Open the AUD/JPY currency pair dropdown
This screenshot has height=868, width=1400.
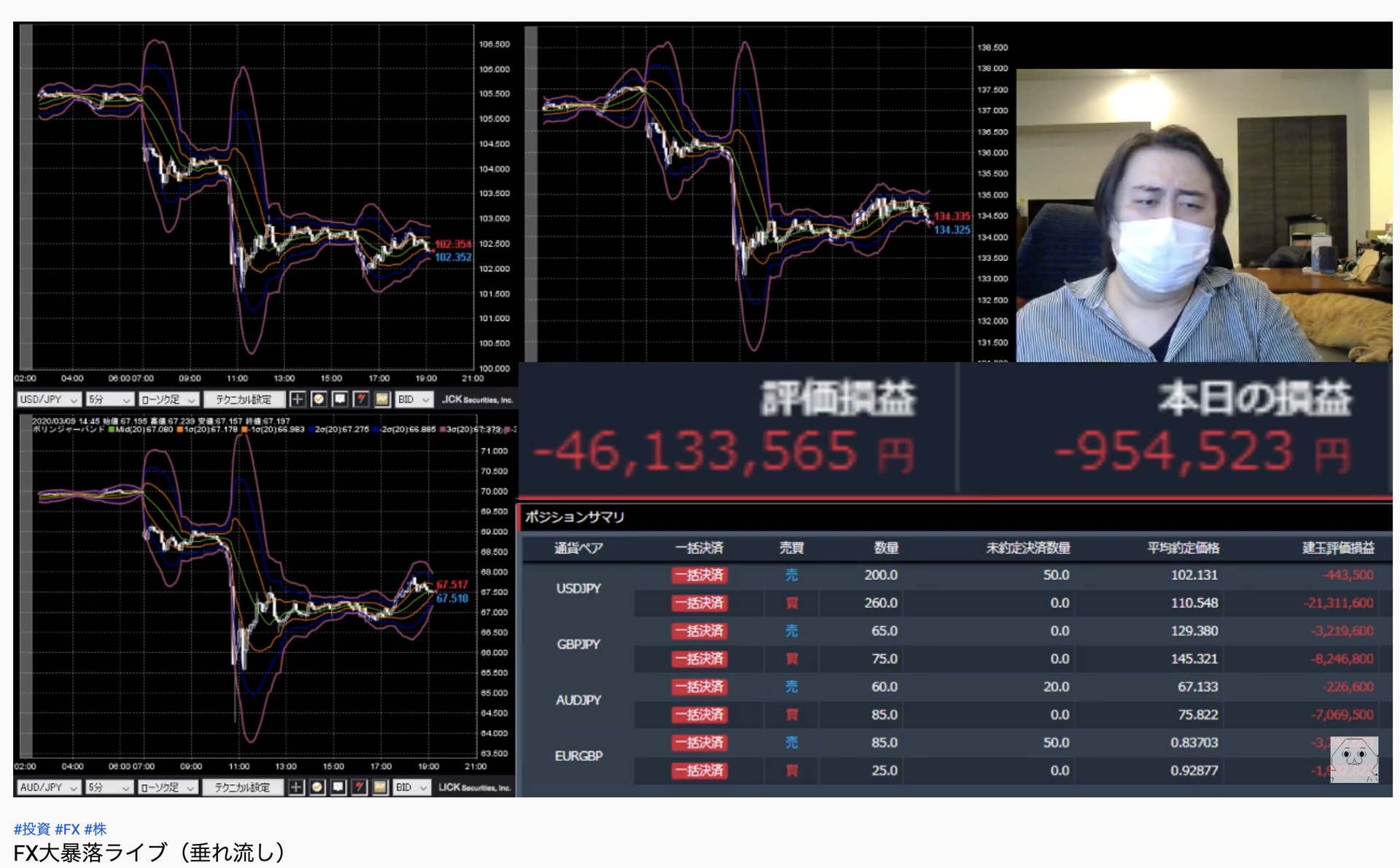click(x=48, y=787)
